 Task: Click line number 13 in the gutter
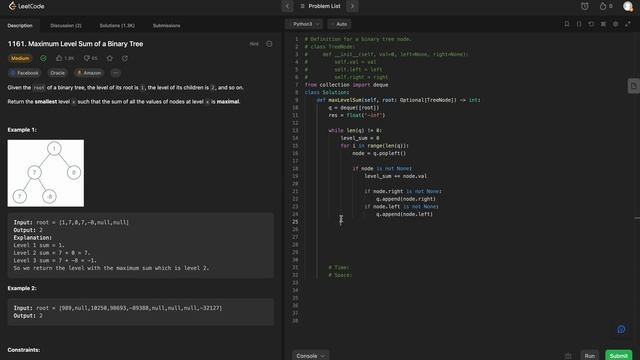[x=295, y=131]
